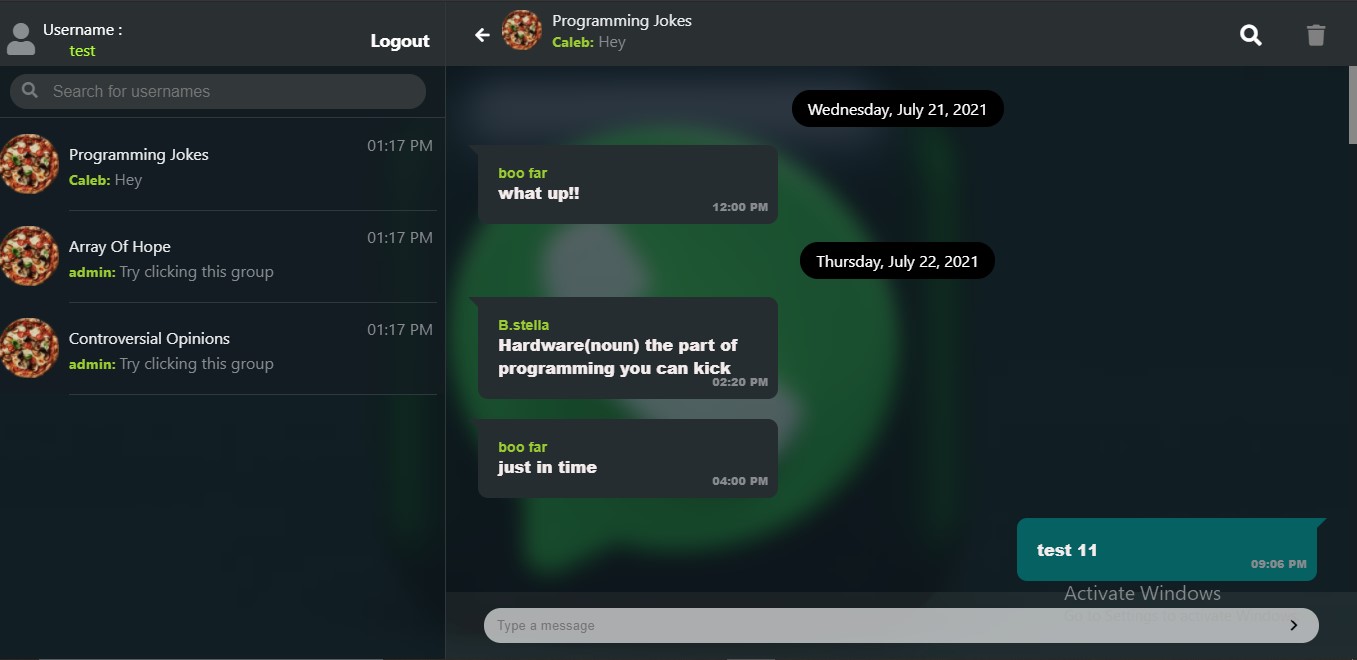This screenshot has height=660, width=1357.
Task: Click the back arrow in chat header
Action: coord(482,35)
